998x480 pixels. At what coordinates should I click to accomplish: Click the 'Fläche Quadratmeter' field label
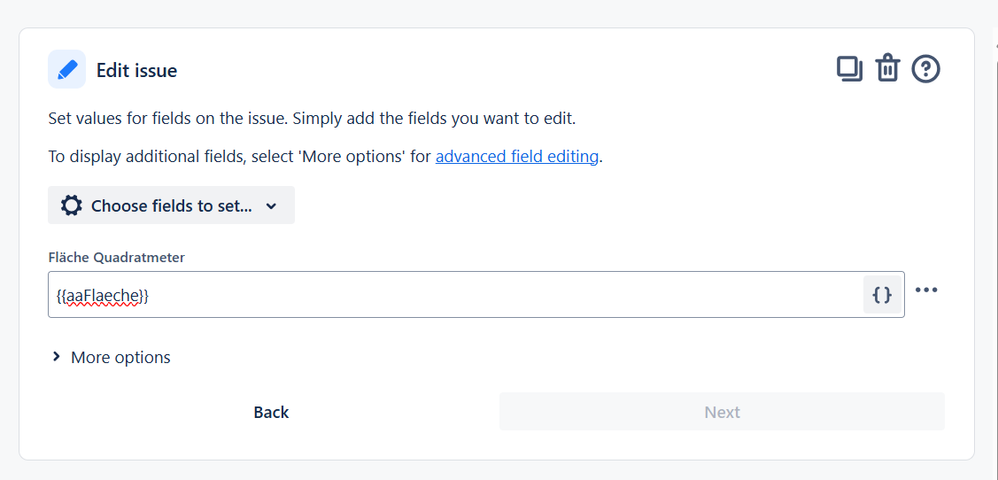coord(116,257)
